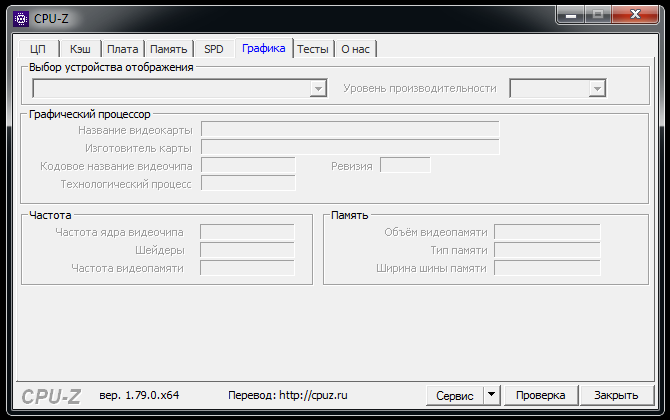Open the SPD tab

[x=214, y=49]
